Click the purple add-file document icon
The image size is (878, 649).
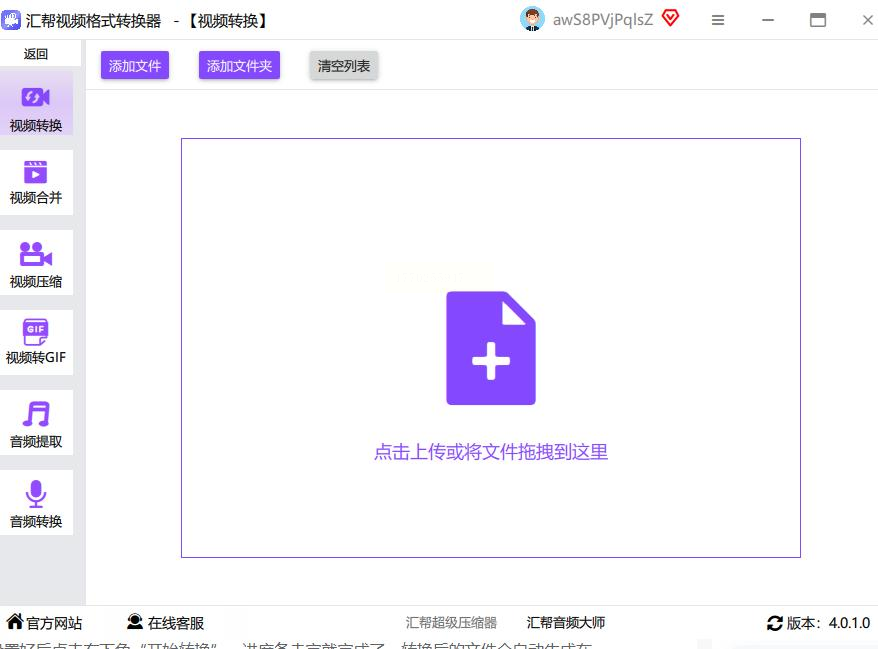click(x=490, y=348)
